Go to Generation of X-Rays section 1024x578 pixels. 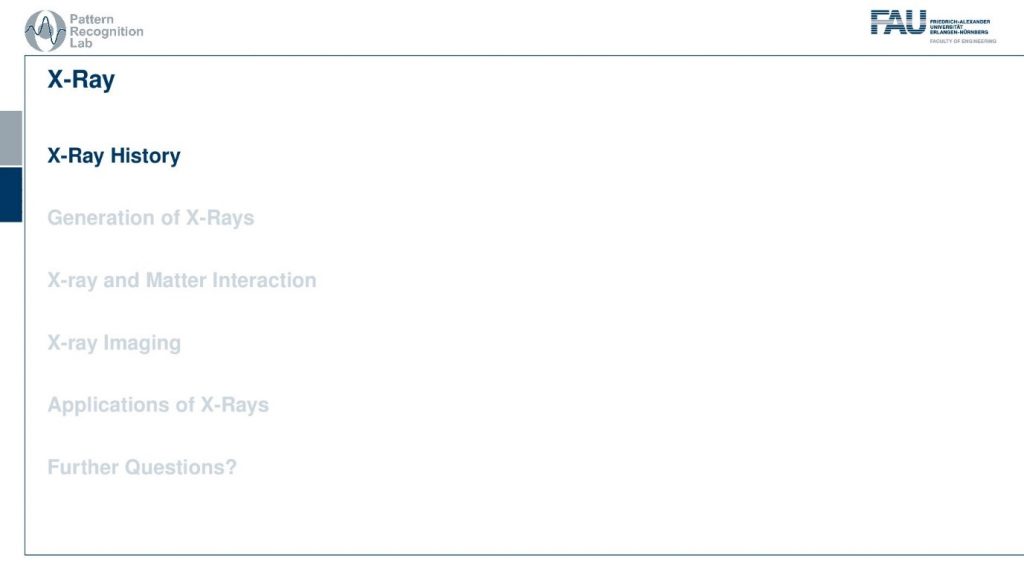(x=151, y=218)
